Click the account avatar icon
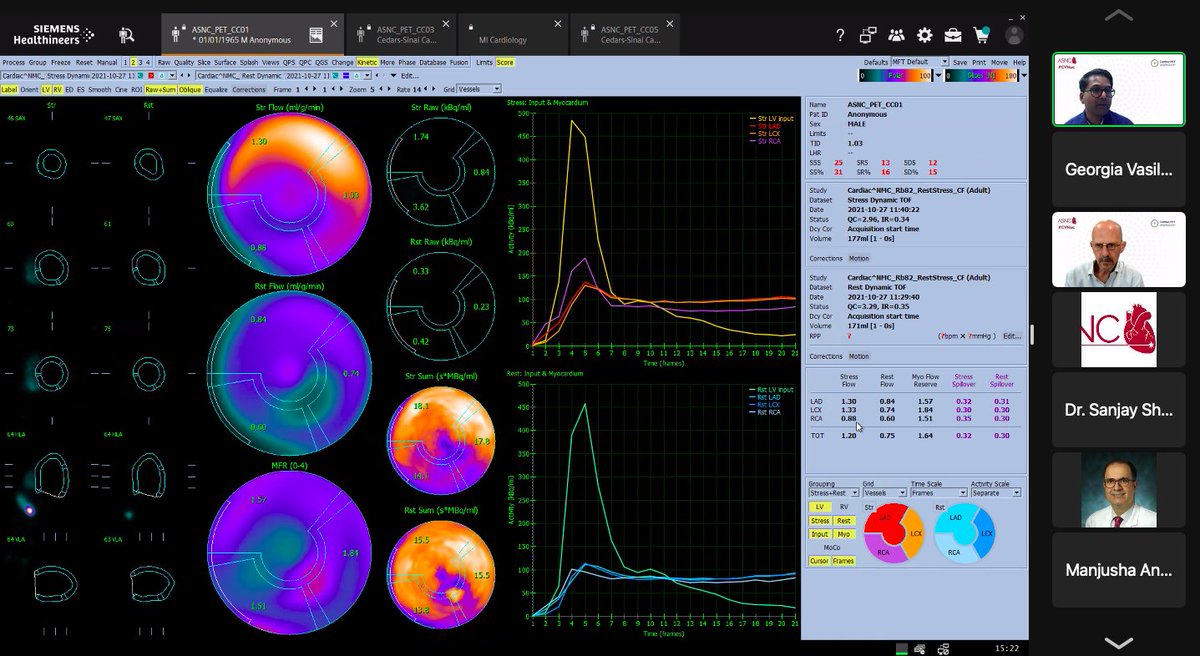The image size is (1200, 656). click(1014, 35)
